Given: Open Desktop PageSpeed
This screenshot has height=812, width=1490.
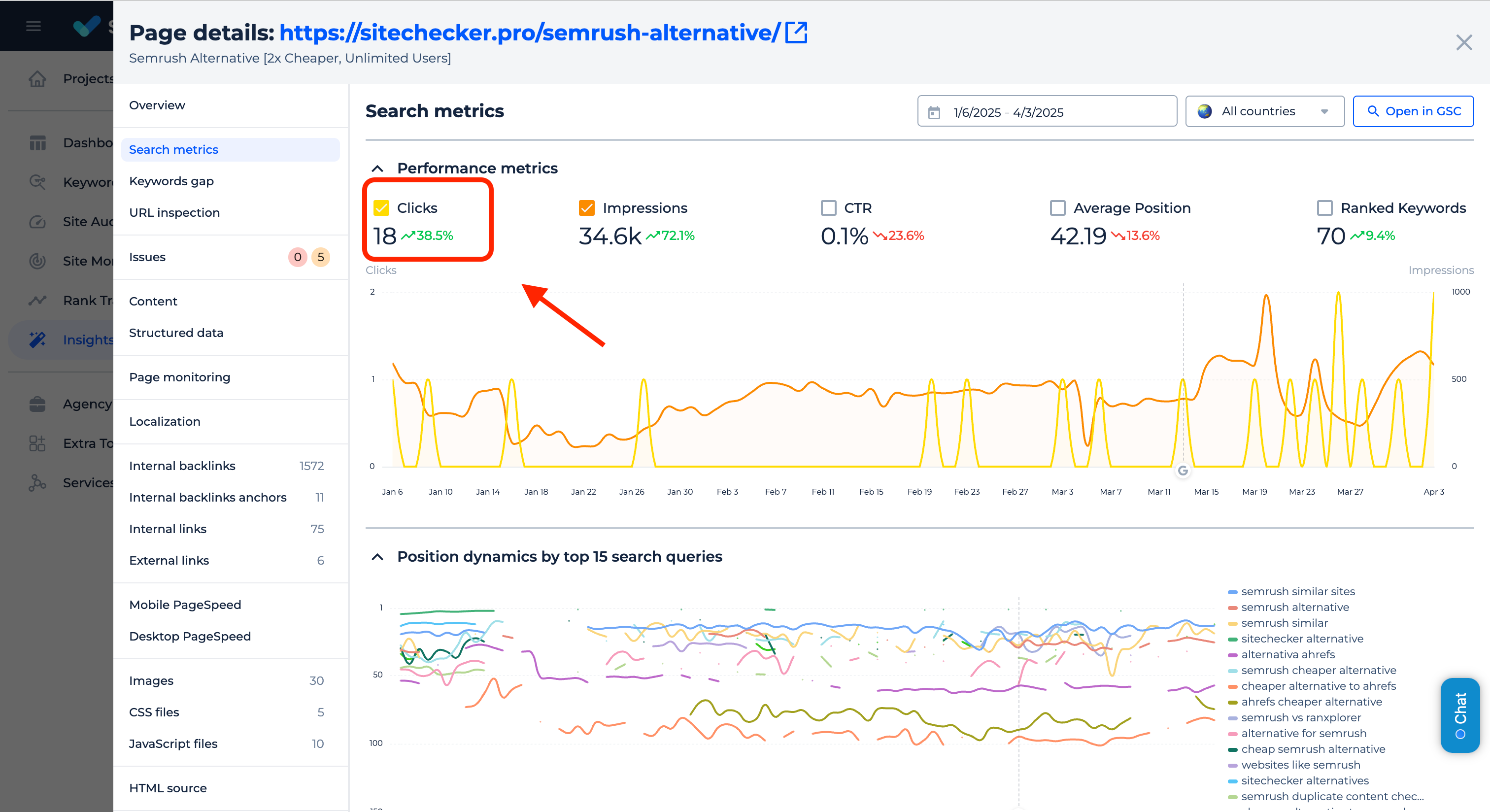Looking at the screenshot, I should tap(190, 637).
